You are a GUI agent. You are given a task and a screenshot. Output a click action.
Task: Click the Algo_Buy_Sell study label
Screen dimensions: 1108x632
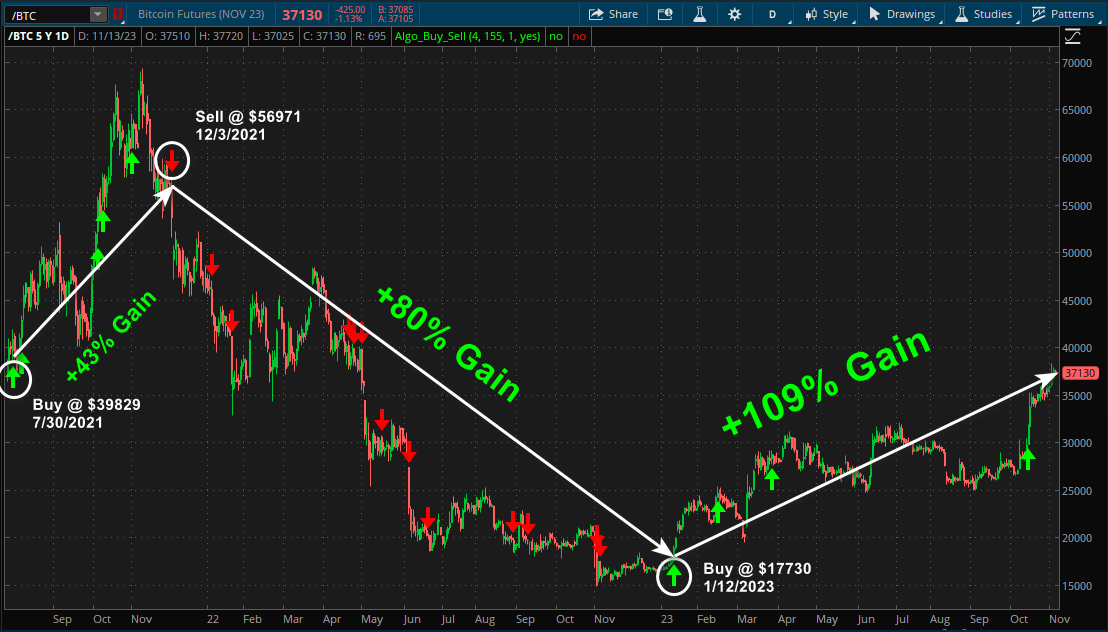[x=468, y=34]
